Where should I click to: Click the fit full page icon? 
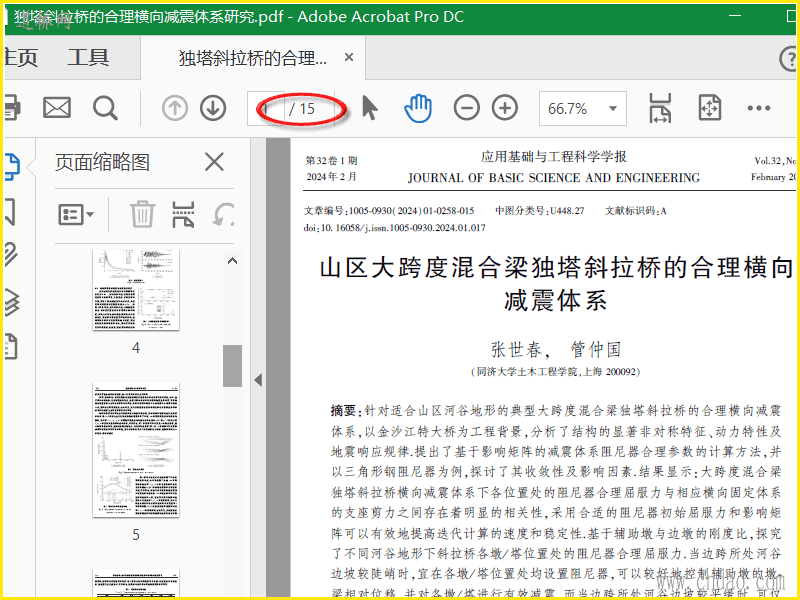click(x=710, y=108)
